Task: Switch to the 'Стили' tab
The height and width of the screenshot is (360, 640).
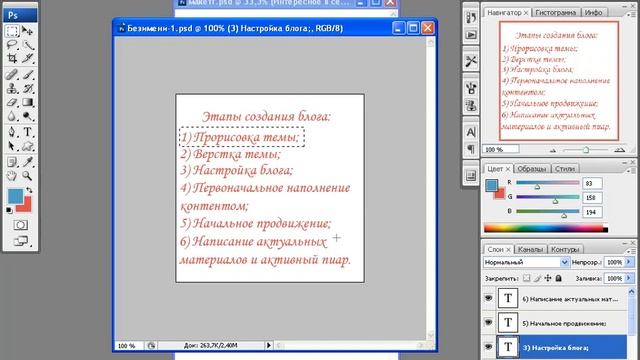Action: click(565, 169)
